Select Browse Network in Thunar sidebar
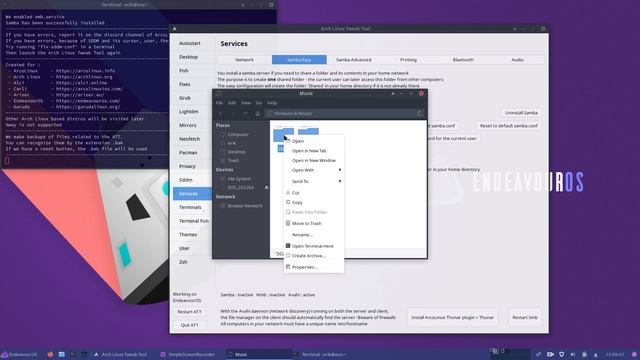 (244, 206)
